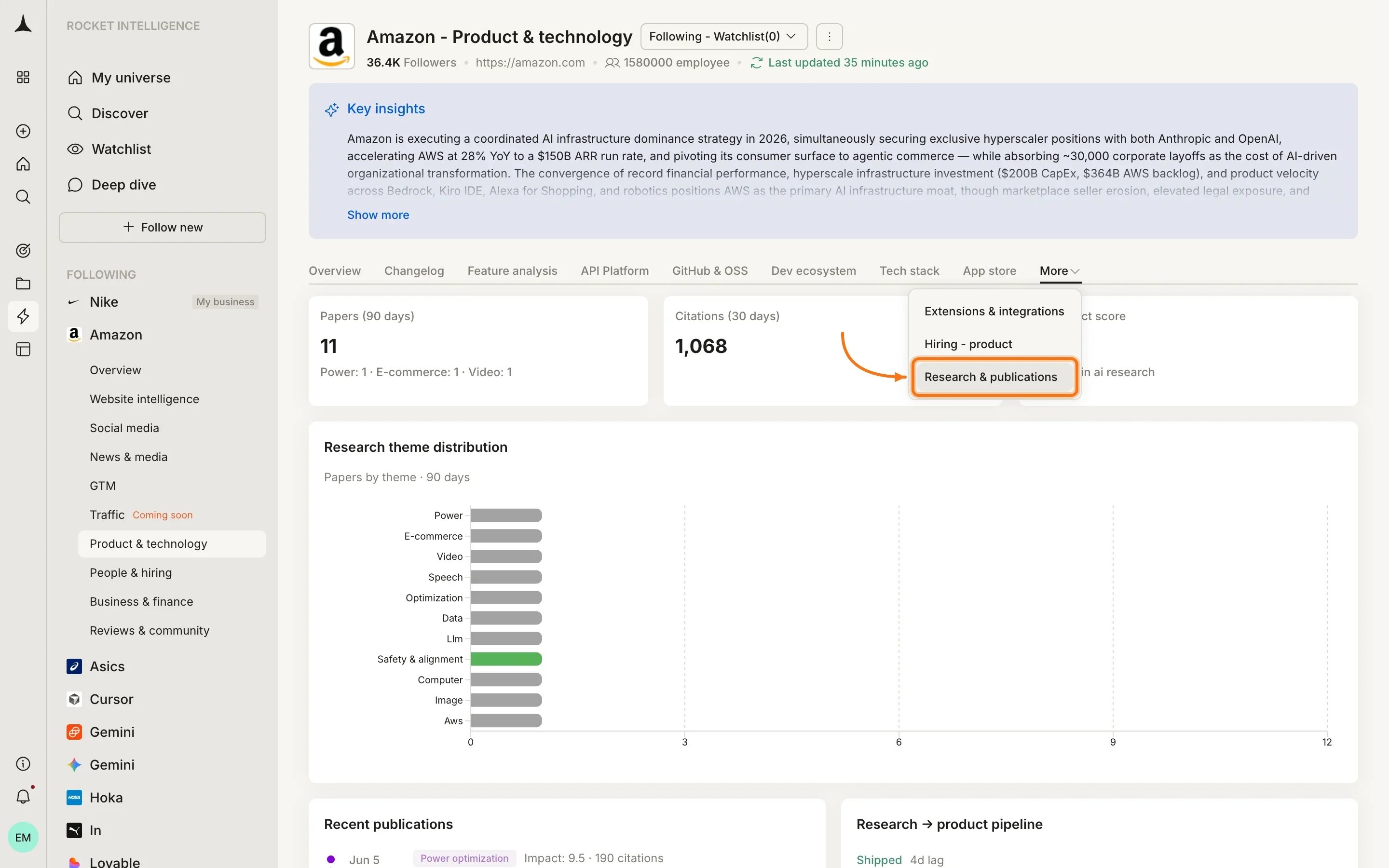Click the Rocket logo icon in the rail

coord(23,24)
